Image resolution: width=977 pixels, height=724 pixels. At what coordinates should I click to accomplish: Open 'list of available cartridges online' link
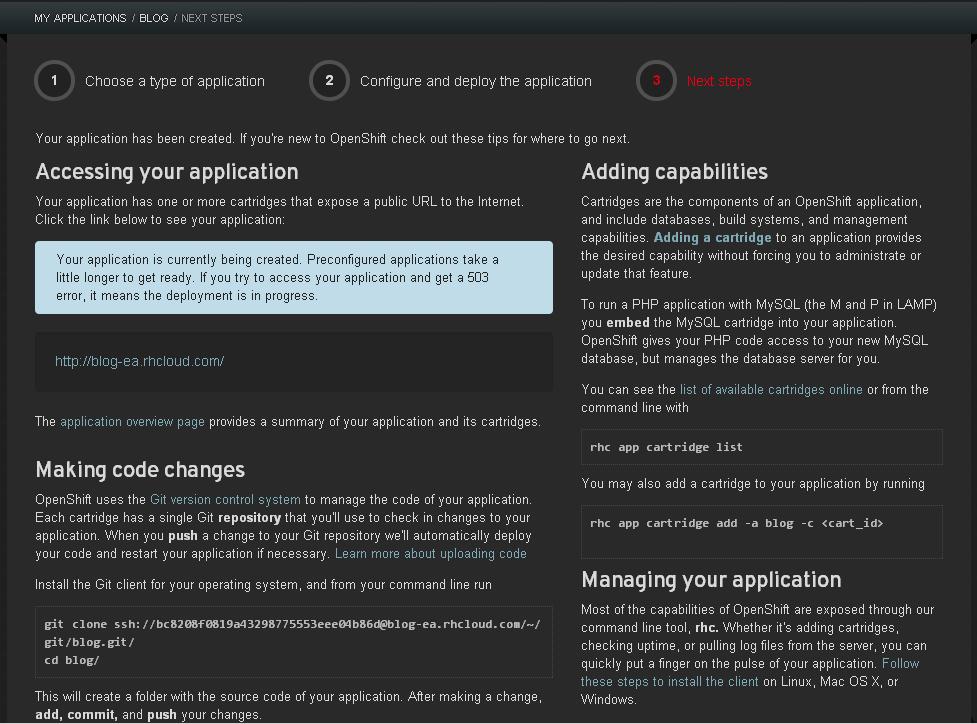click(x=771, y=390)
